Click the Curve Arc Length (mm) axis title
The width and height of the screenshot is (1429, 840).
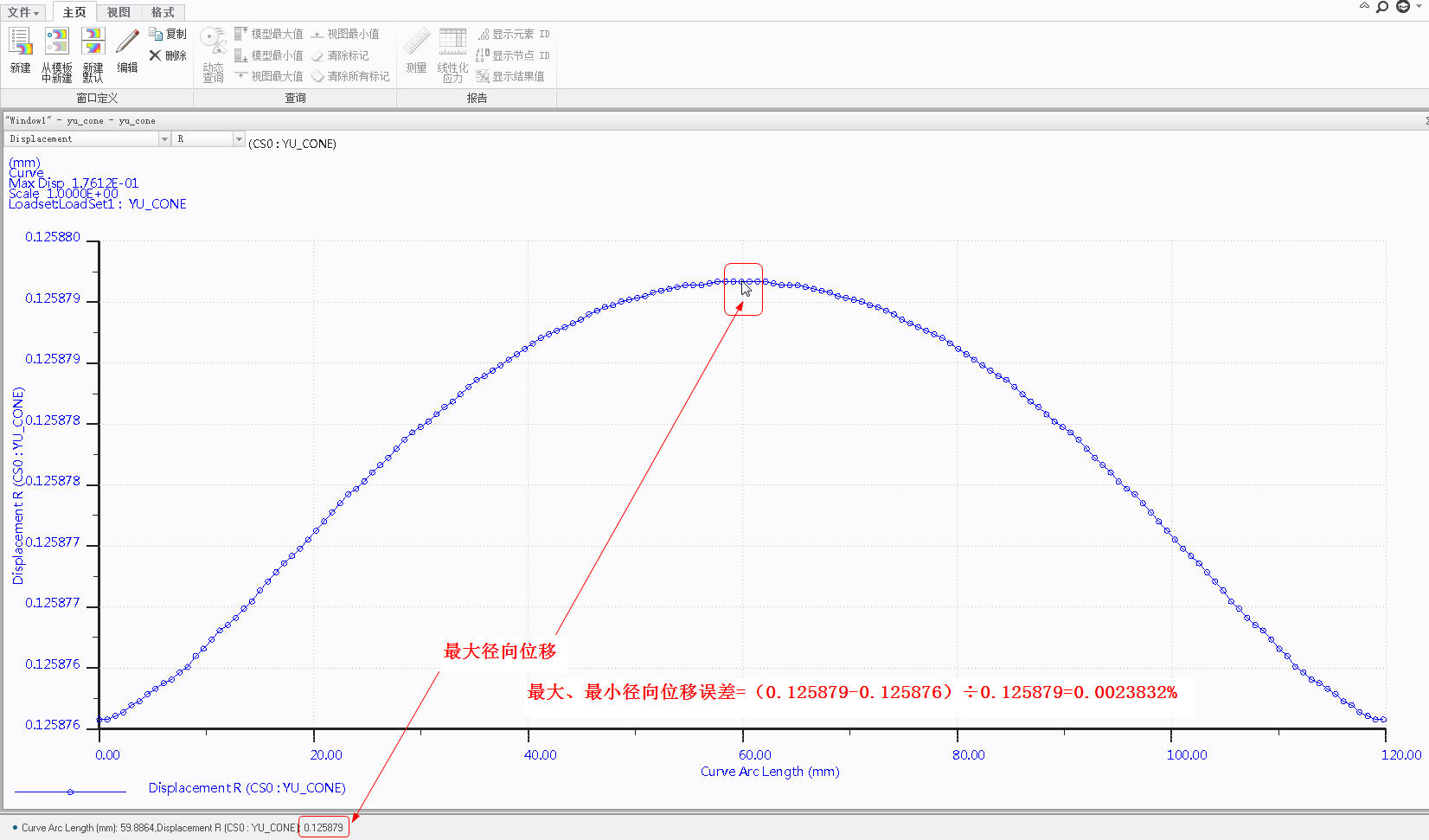coord(770,772)
